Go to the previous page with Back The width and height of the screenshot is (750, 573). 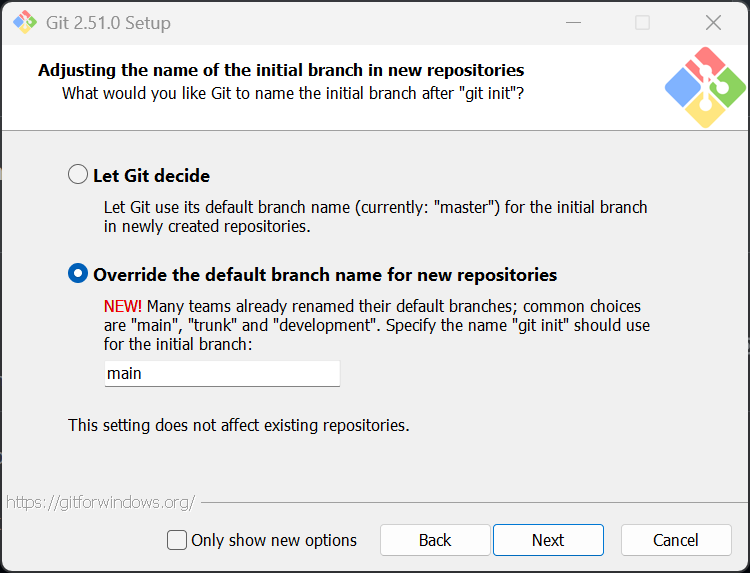[x=435, y=540]
